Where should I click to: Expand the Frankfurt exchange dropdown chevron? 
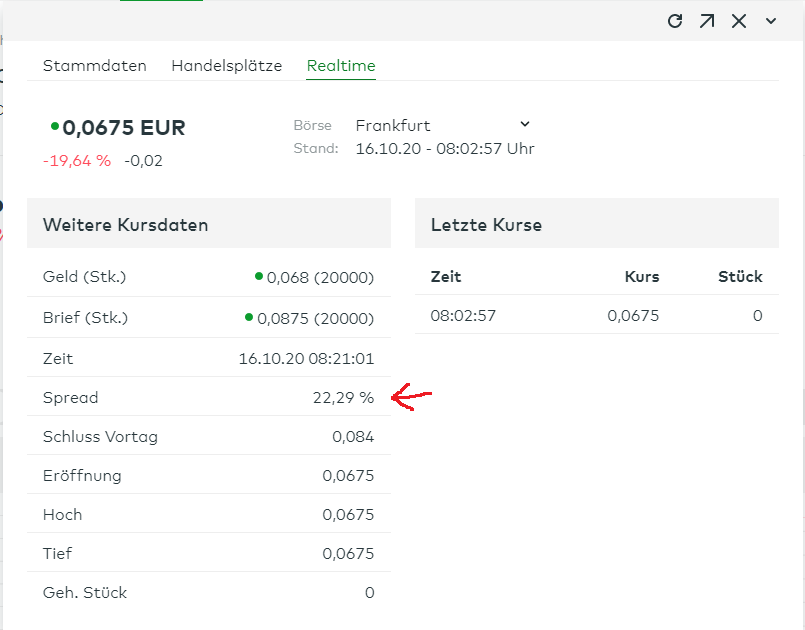525,124
